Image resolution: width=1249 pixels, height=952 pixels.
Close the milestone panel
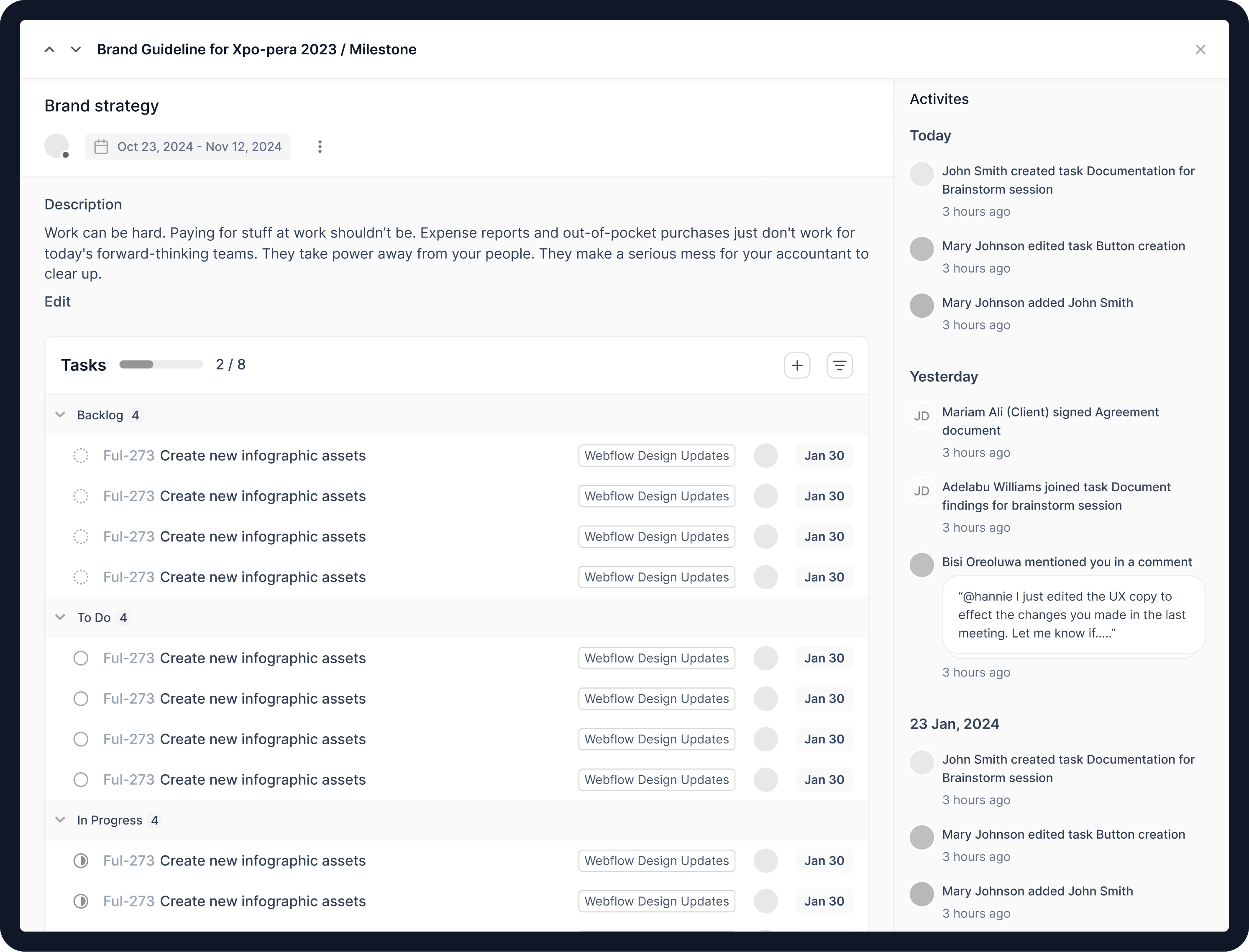coord(1200,49)
